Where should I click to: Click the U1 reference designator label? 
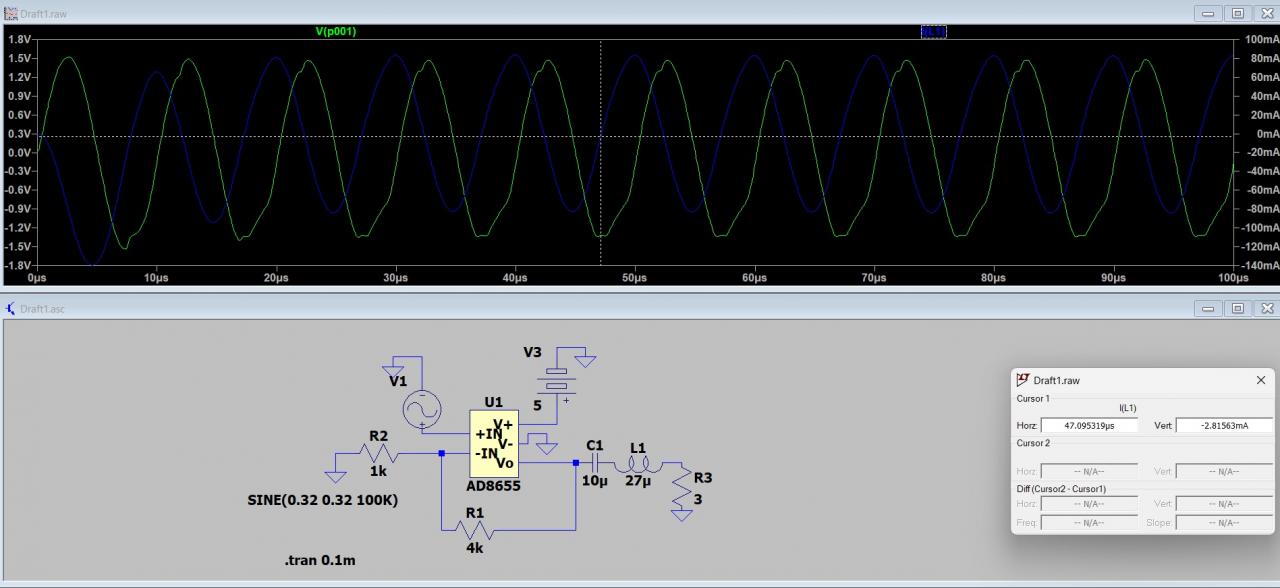click(x=494, y=402)
